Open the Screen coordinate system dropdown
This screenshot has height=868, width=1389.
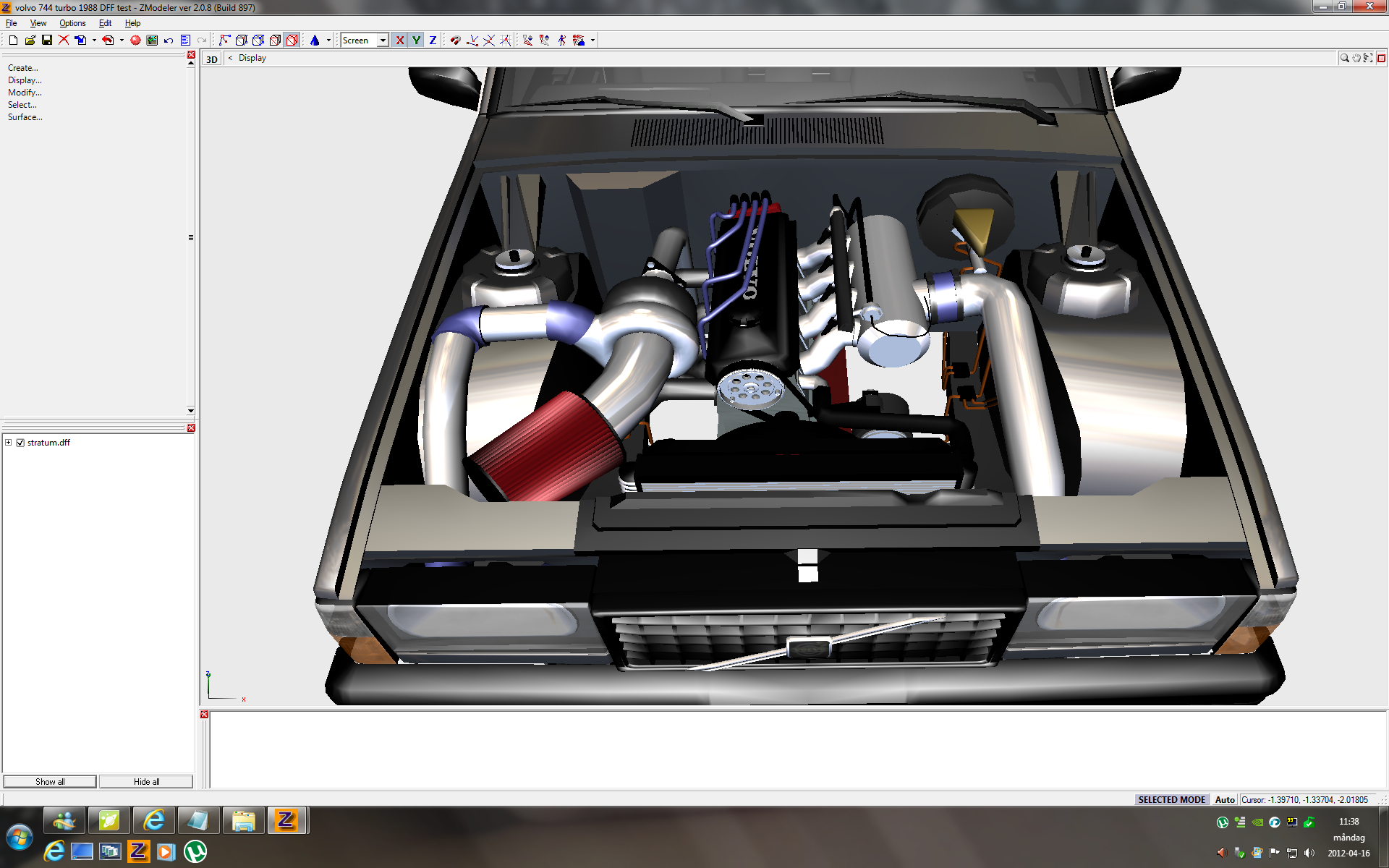pyautogui.click(x=383, y=41)
